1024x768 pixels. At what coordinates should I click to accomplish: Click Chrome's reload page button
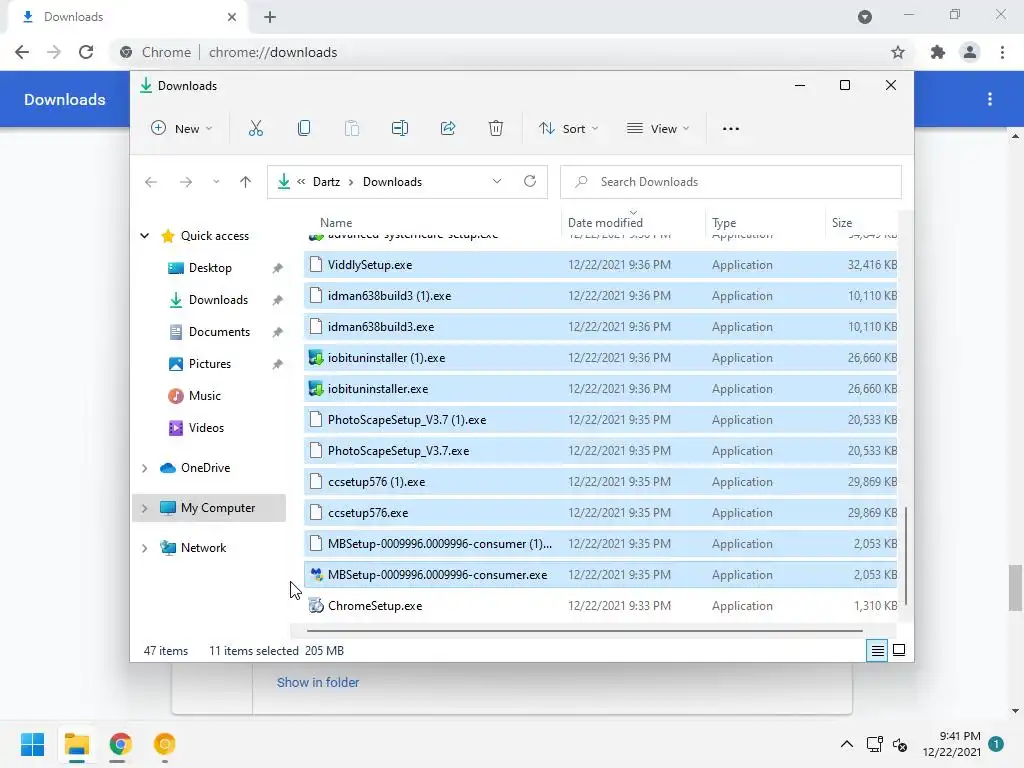(x=86, y=52)
